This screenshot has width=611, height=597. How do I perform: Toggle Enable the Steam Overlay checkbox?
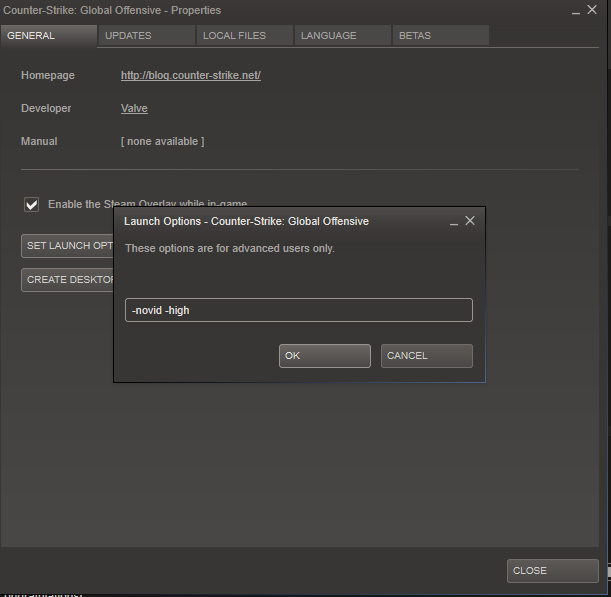pos(32,204)
